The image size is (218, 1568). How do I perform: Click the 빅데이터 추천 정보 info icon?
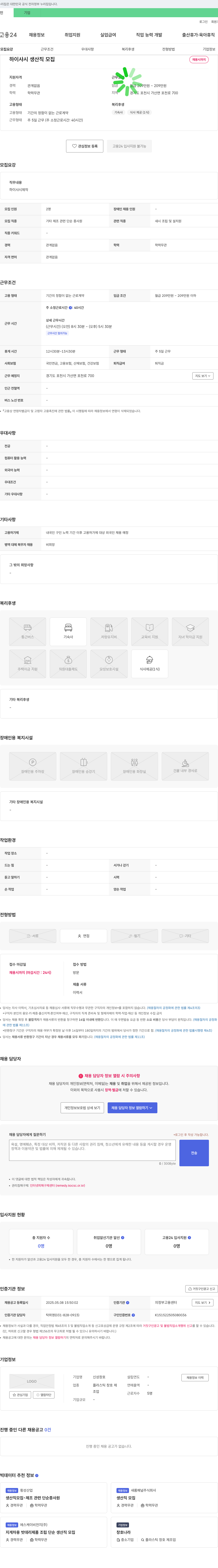[x=37, y=1476]
